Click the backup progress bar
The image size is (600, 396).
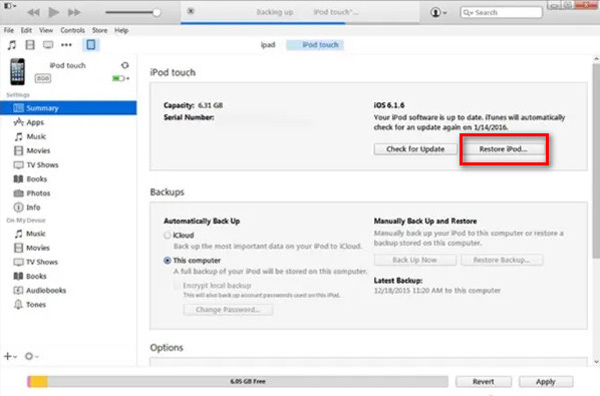[x=300, y=23]
